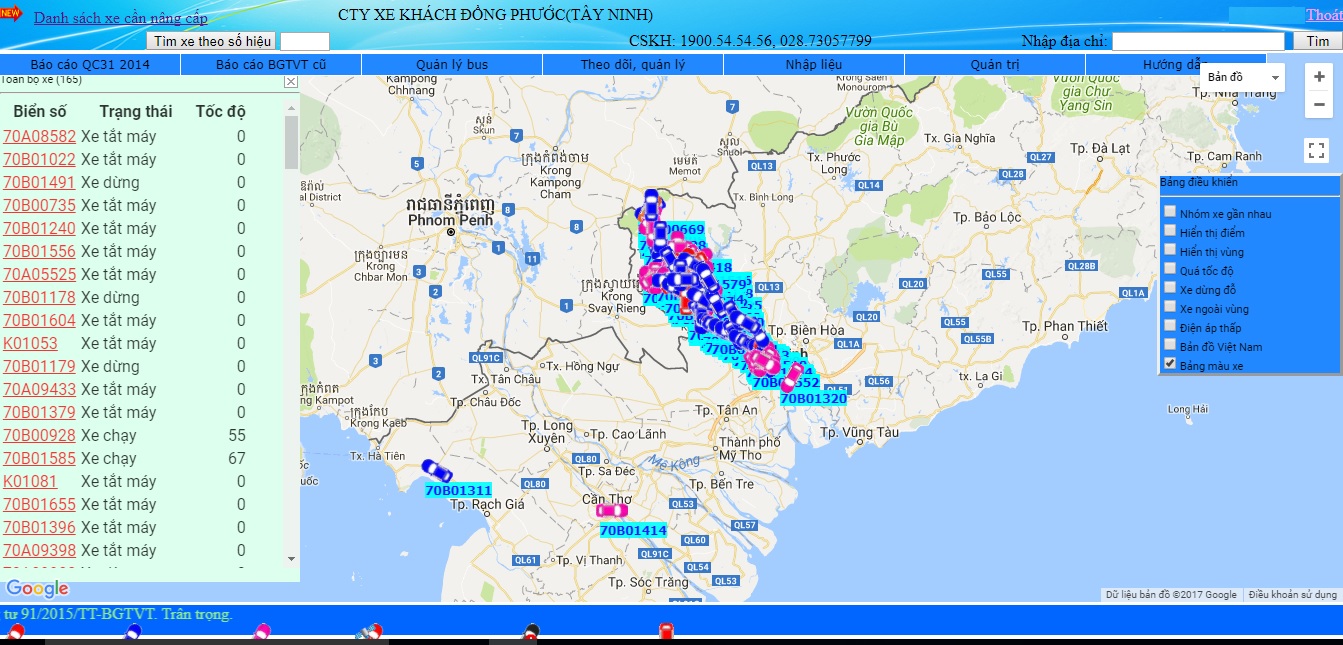Enable Hiển thị điểm checkbox
1343x645 pixels.
pyautogui.click(x=1169, y=231)
